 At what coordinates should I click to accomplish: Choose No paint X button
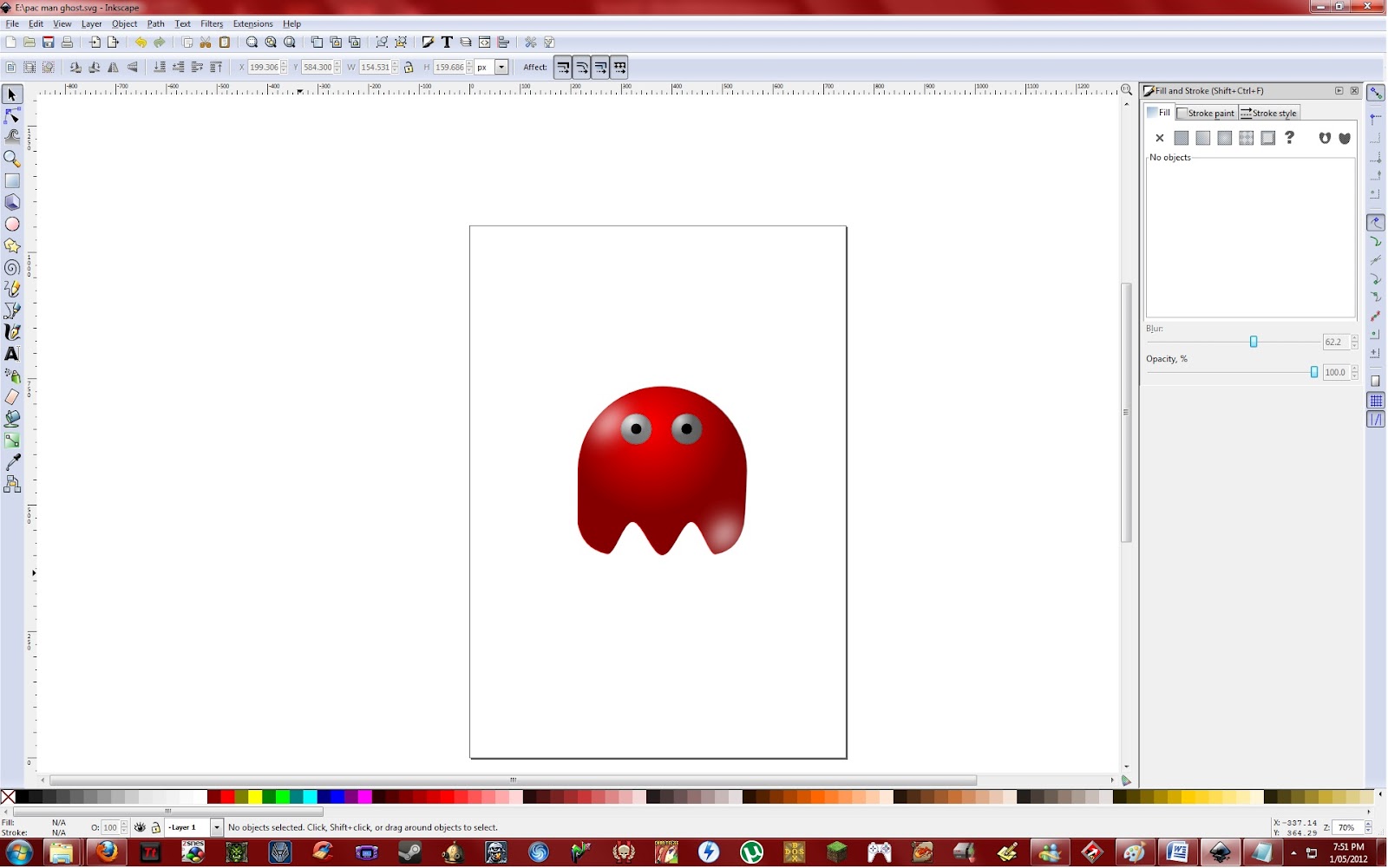pos(1160,138)
